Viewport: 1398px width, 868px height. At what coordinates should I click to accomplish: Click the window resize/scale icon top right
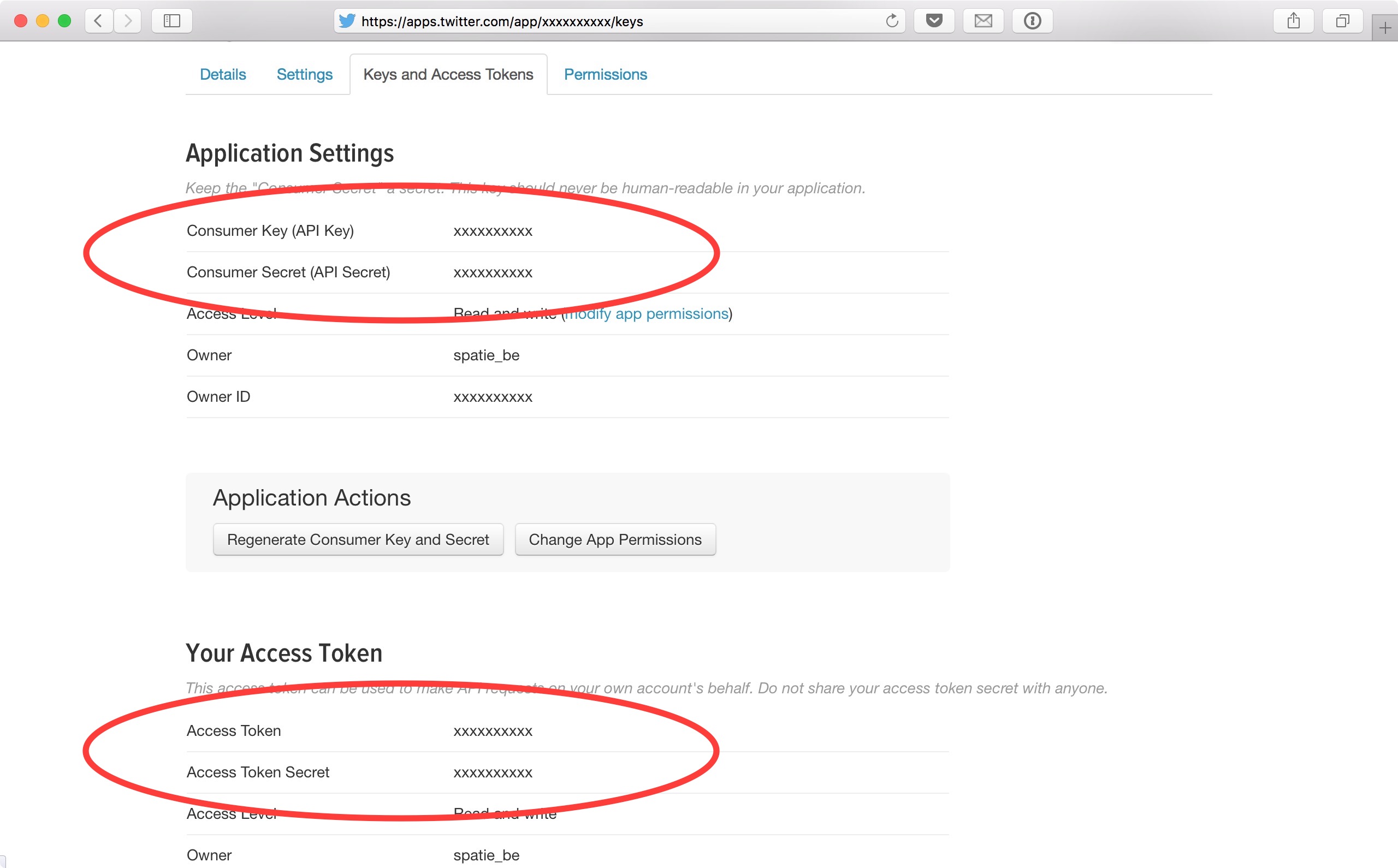coord(1343,18)
